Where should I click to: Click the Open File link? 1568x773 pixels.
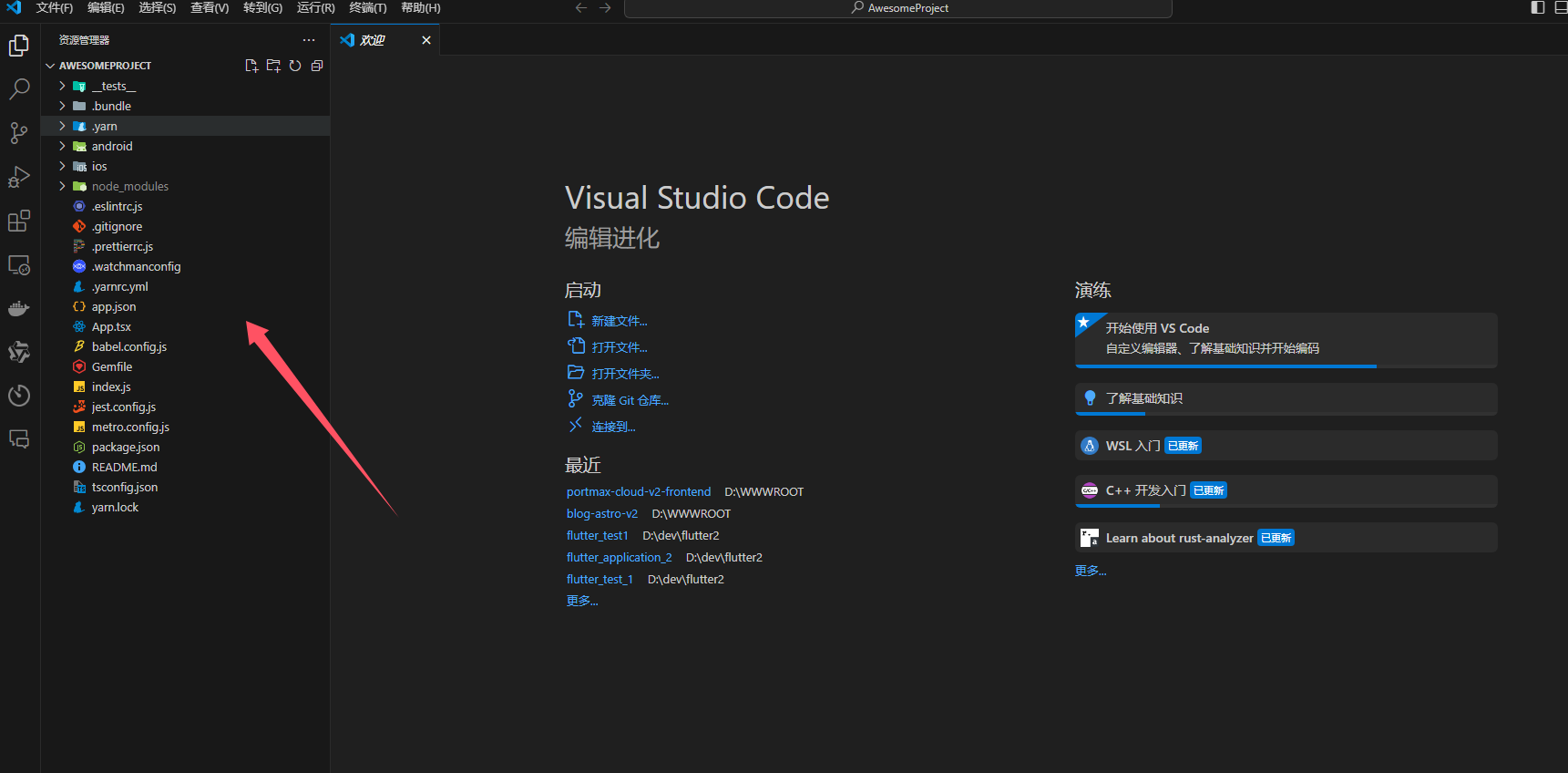pyautogui.click(x=620, y=347)
